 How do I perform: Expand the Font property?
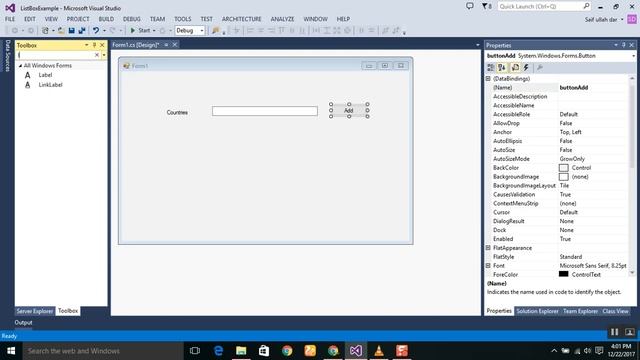(488, 266)
